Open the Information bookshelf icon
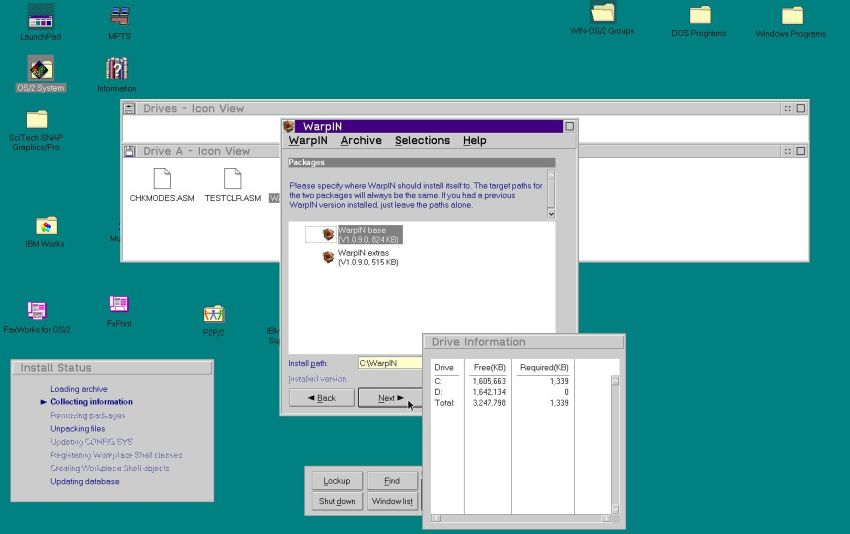The width and height of the screenshot is (850, 534). [x=117, y=69]
